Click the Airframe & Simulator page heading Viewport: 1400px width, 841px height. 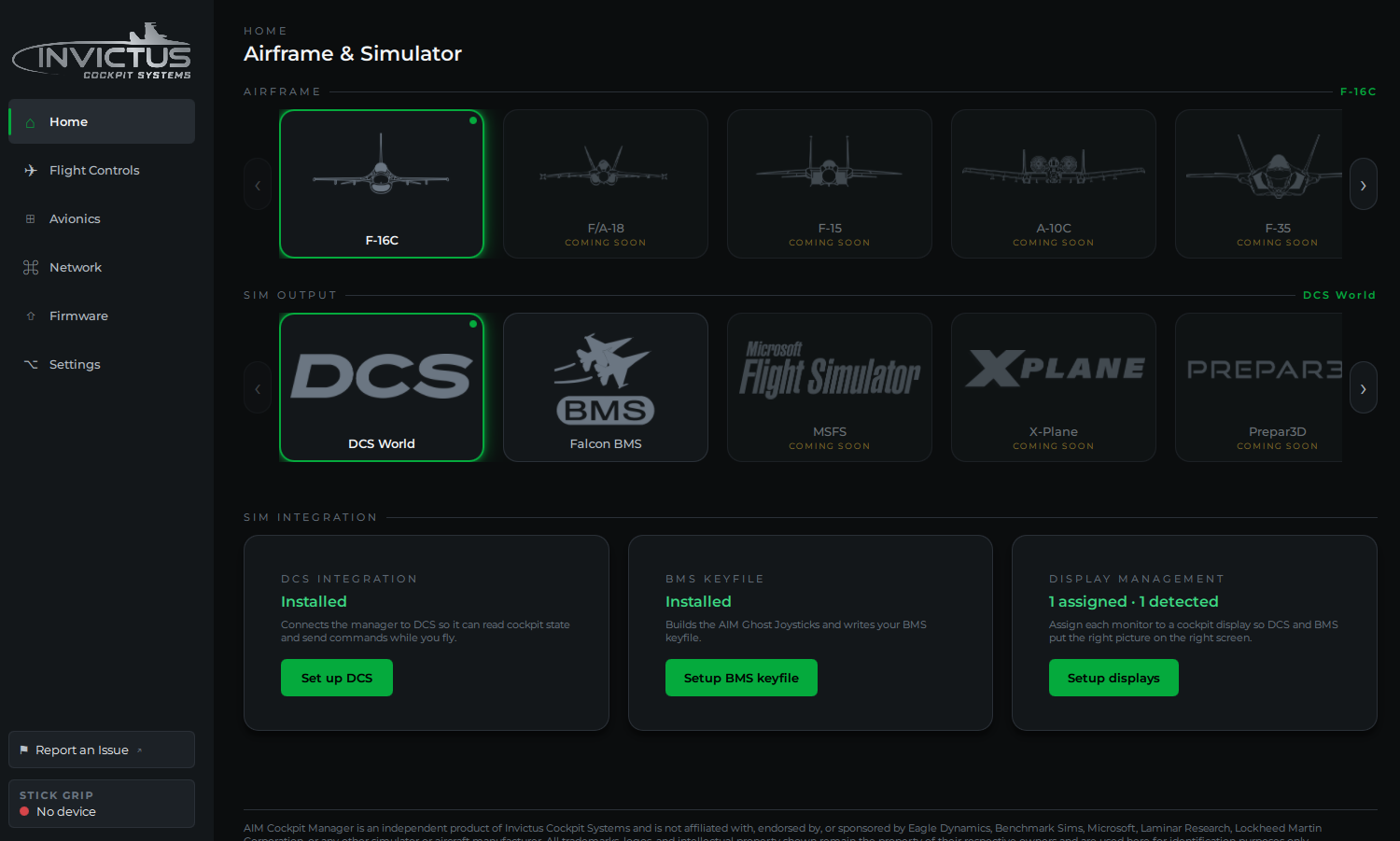(353, 54)
